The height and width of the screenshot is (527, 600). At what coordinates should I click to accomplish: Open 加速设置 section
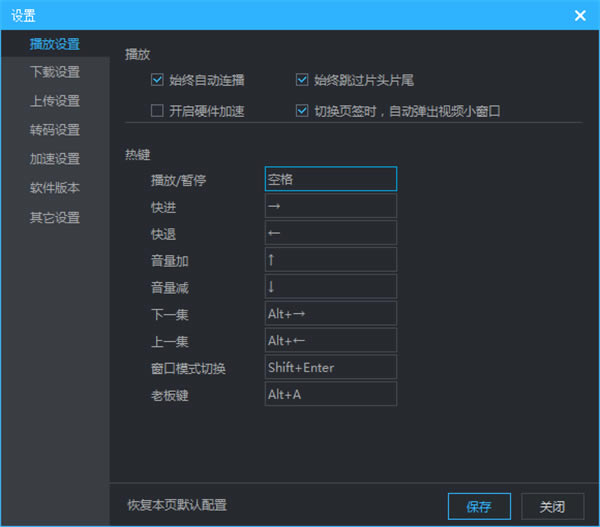point(55,159)
